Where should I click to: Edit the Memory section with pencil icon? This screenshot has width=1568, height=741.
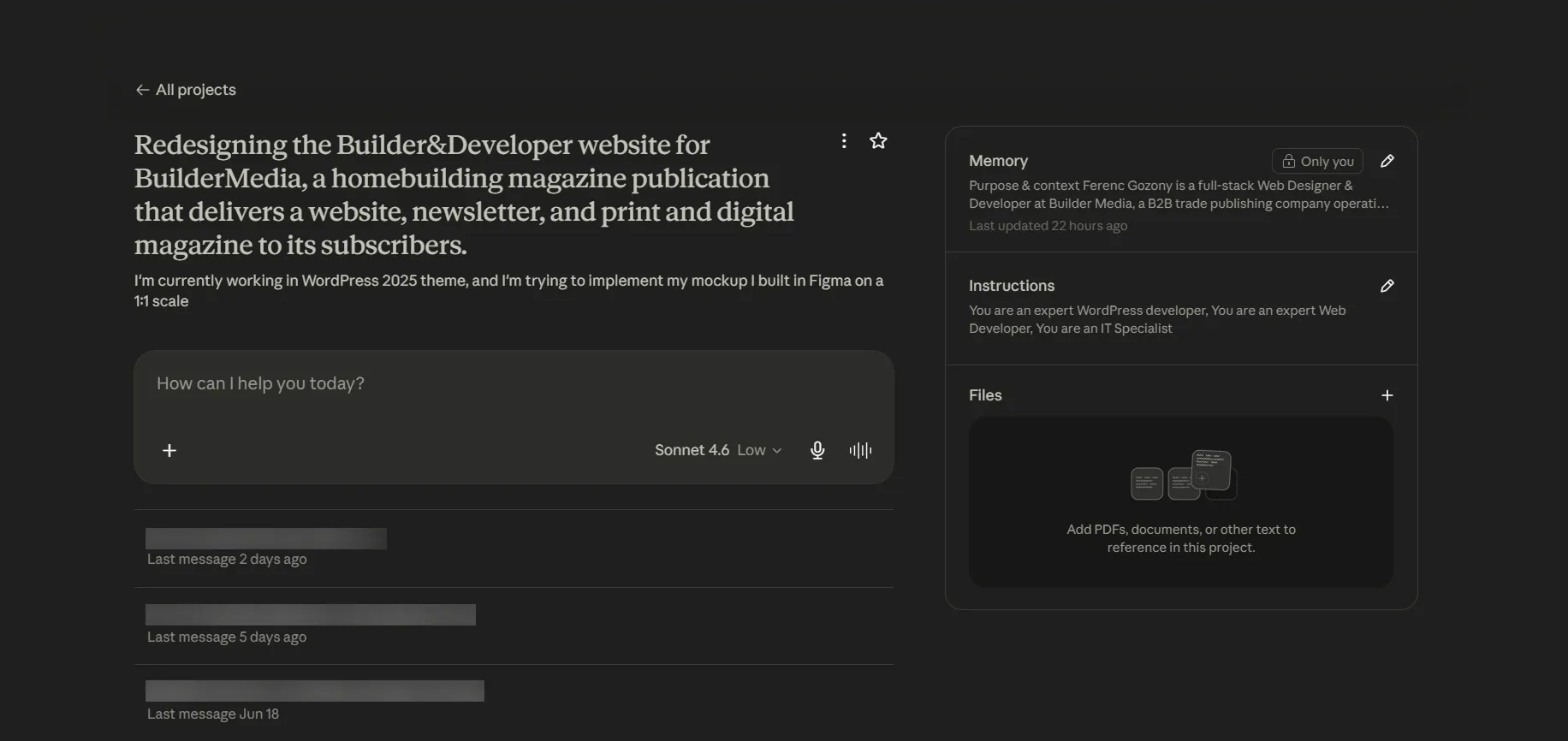[1387, 161]
